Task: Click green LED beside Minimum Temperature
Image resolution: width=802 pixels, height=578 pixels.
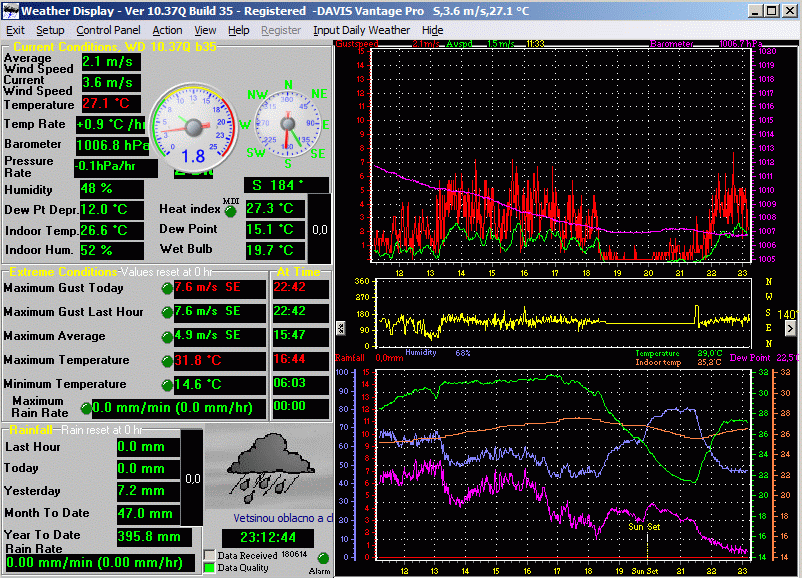Action: [x=166, y=385]
